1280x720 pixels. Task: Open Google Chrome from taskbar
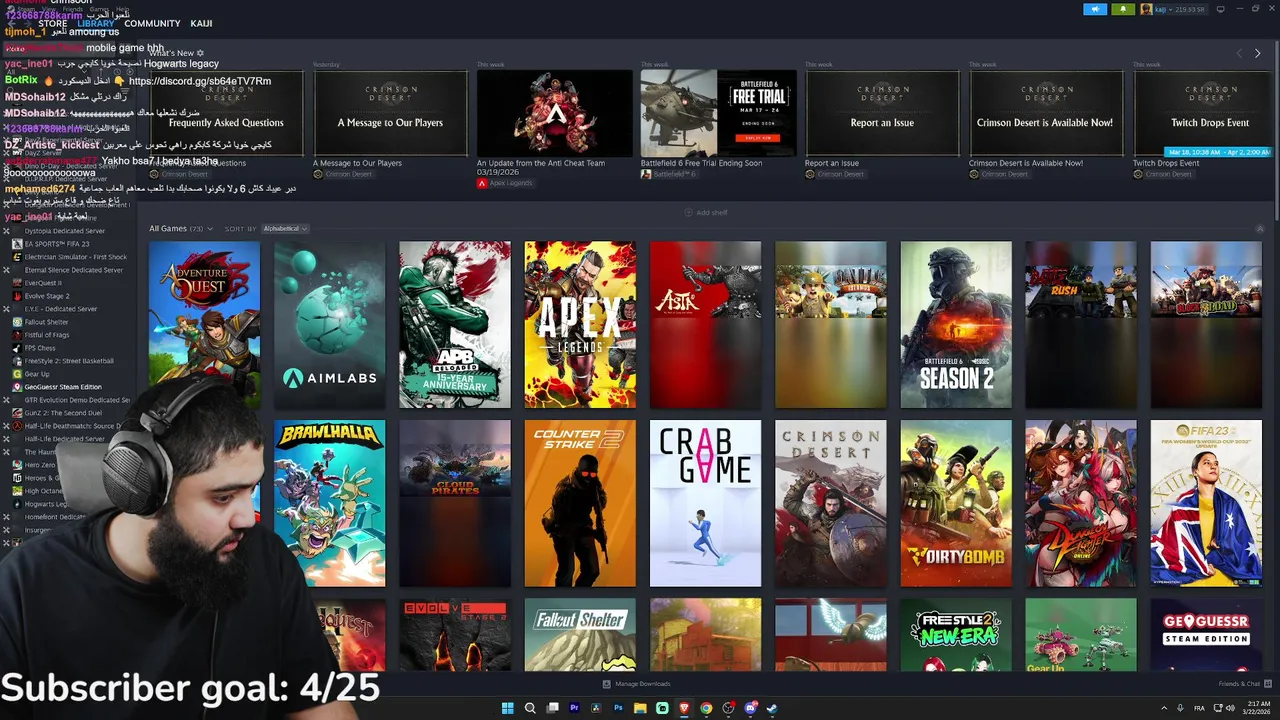tap(706, 708)
